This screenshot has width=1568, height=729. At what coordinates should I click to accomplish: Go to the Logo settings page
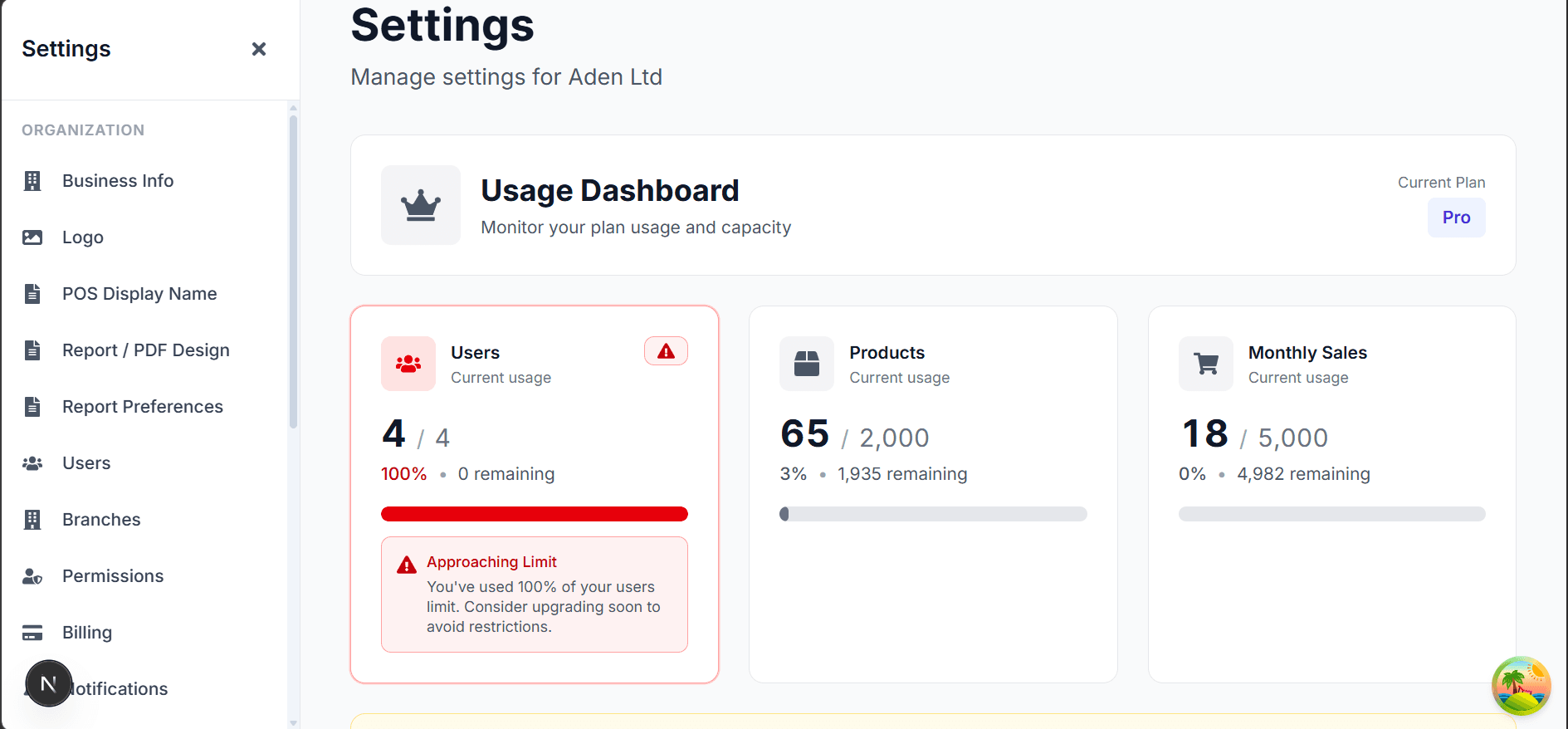point(83,237)
